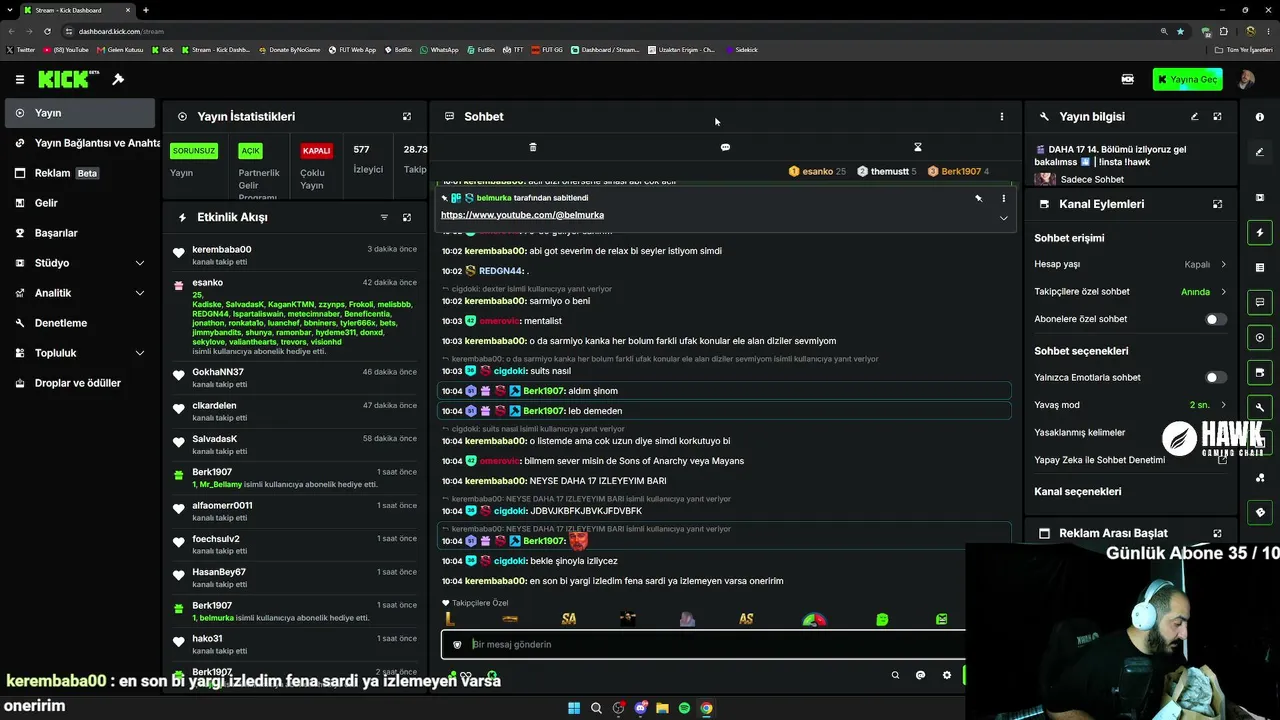
Task: Toggle Abonelere özel sohbet switch
Action: pos(1216,319)
